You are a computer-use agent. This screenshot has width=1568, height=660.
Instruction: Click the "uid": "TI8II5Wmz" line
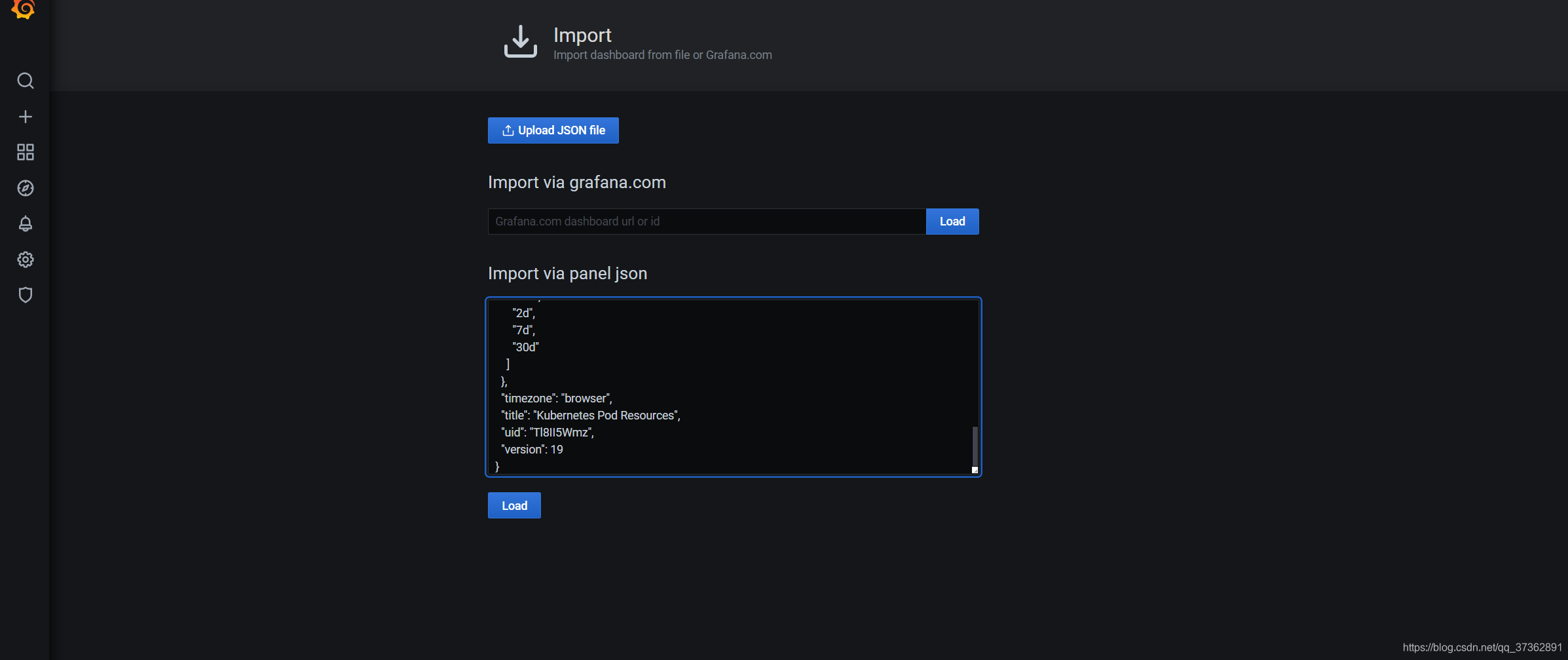548,433
